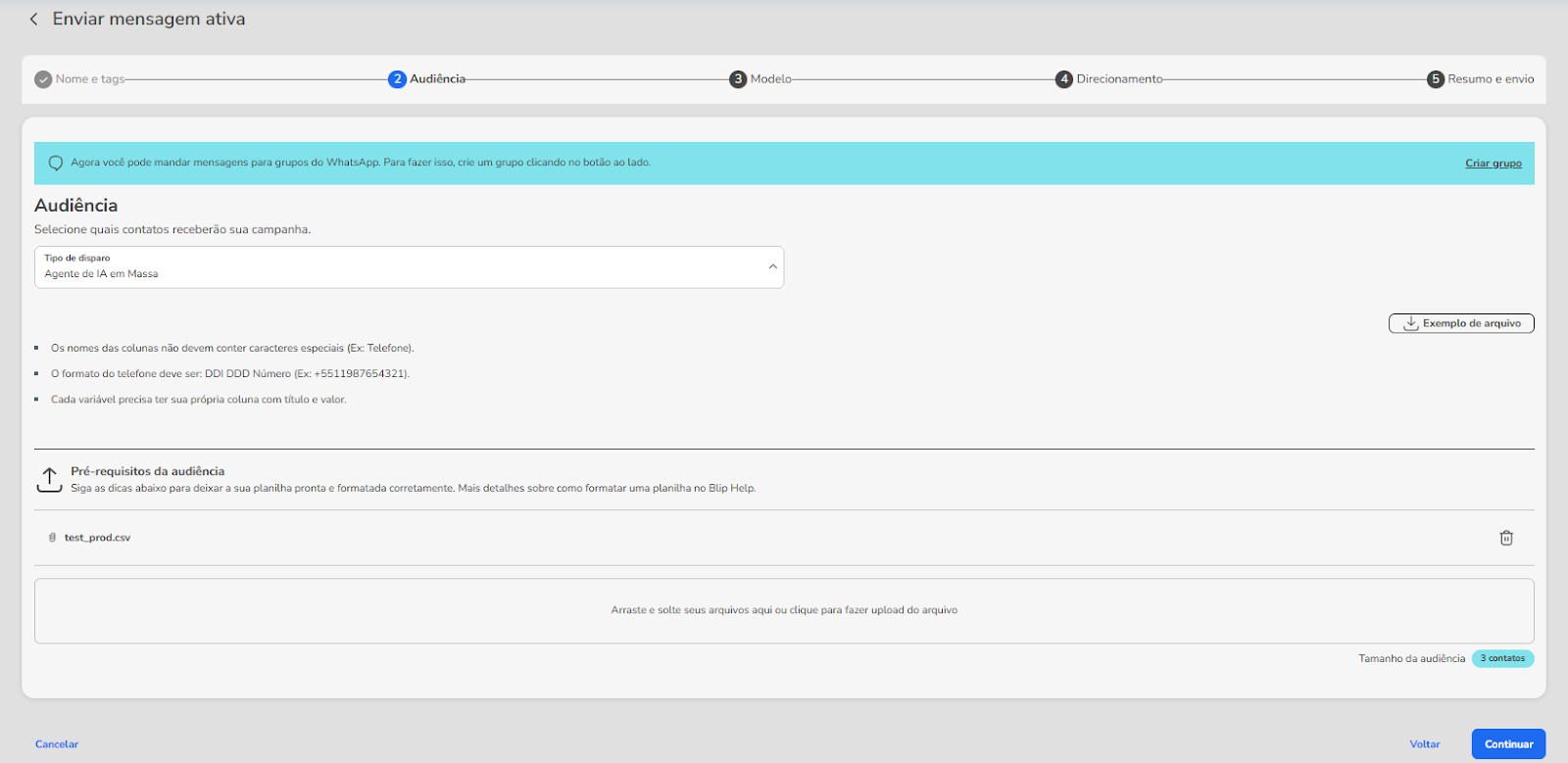This screenshot has width=1568, height=763.
Task: Click Cancelar at the bottom left
Action: [57, 744]
